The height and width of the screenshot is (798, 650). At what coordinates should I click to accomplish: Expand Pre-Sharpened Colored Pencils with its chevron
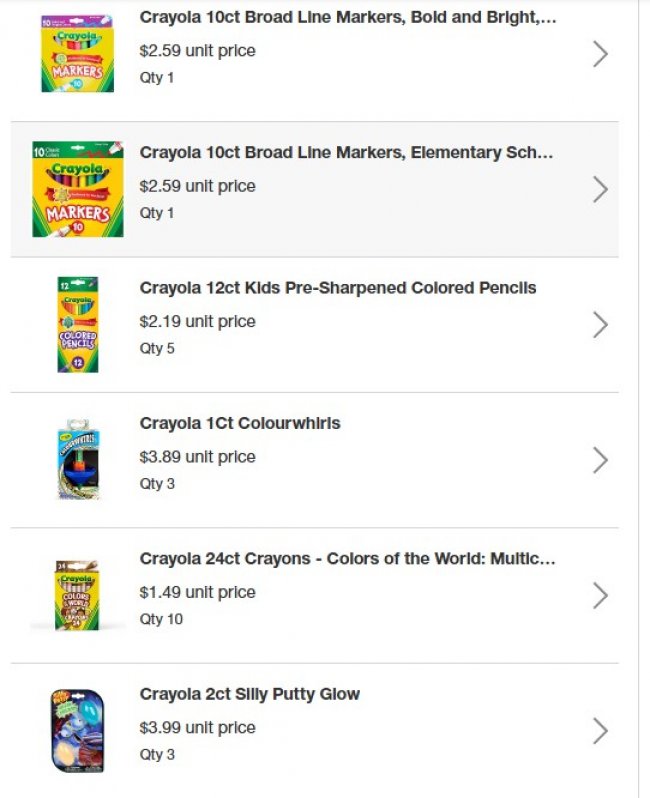pos(600,325)
